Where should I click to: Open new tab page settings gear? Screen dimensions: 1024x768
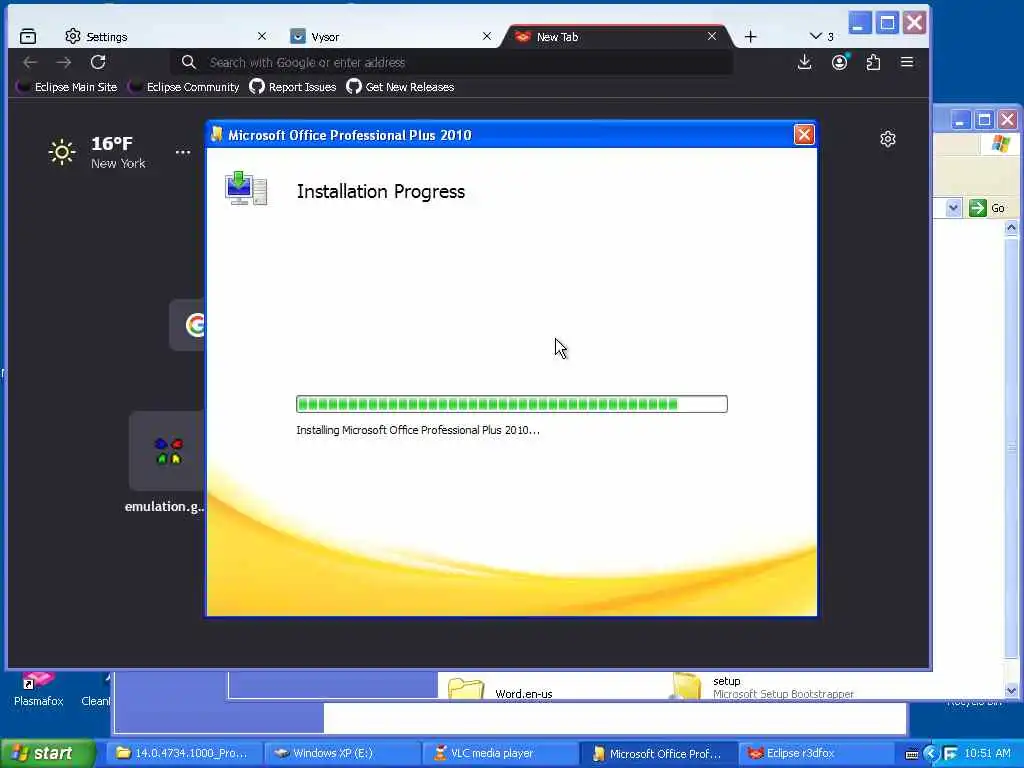pyautogui.click(x=888, y=139)
